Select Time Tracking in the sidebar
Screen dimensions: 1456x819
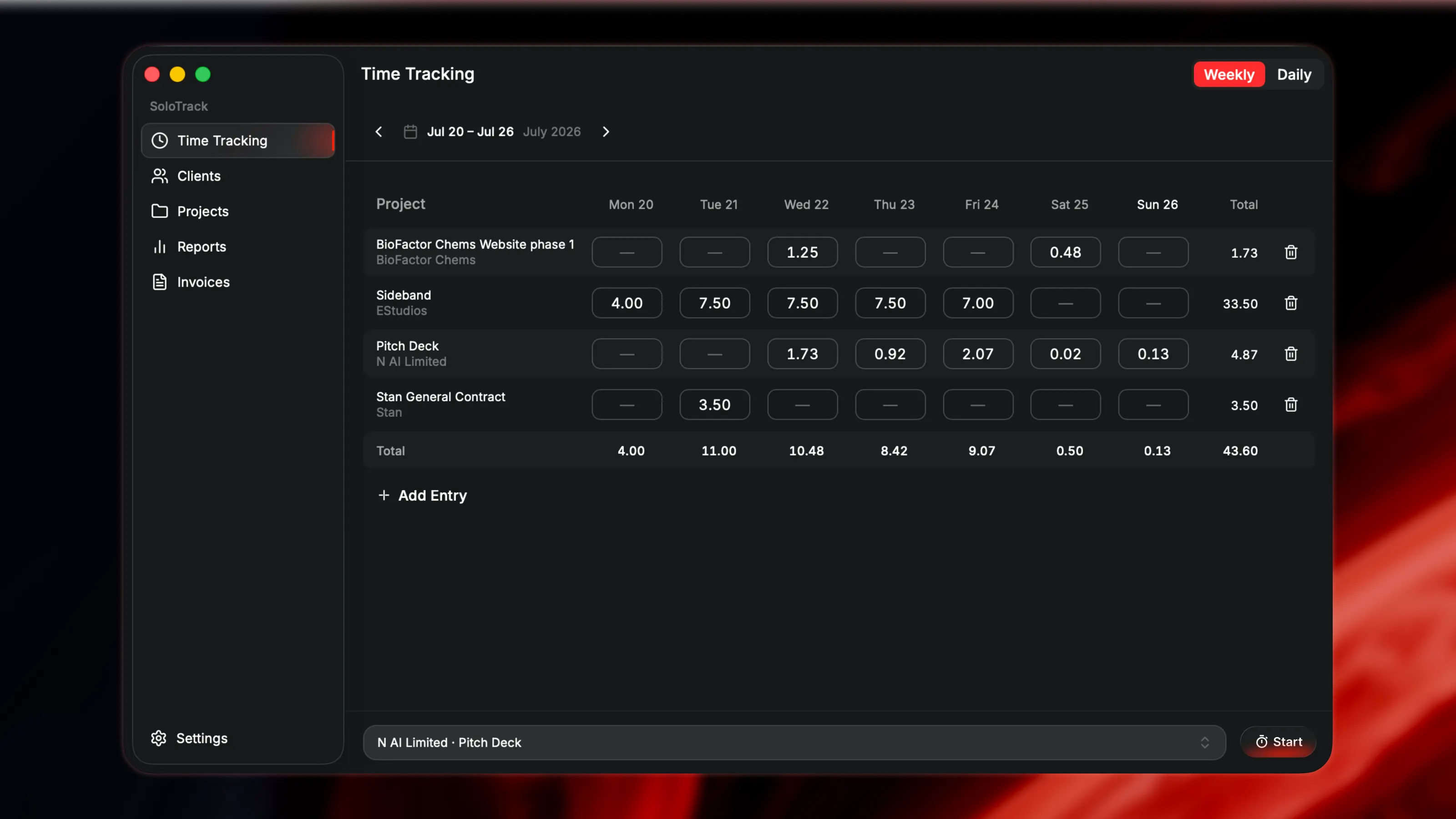pyautogui.click(x=238, y=141)
